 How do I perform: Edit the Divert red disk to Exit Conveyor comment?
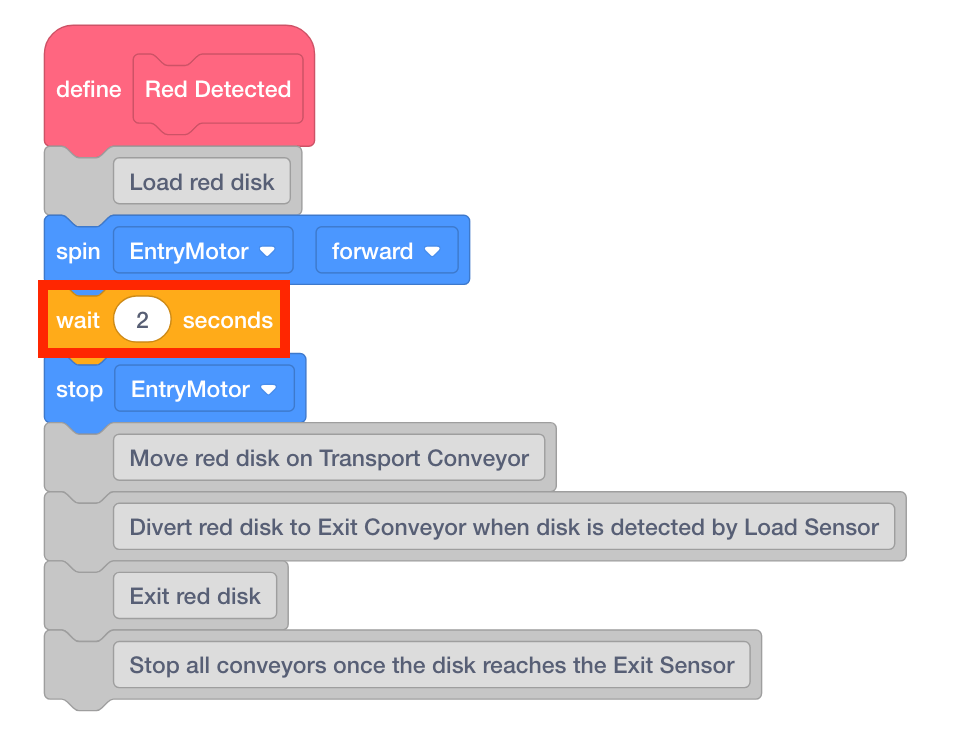[504, 527]
